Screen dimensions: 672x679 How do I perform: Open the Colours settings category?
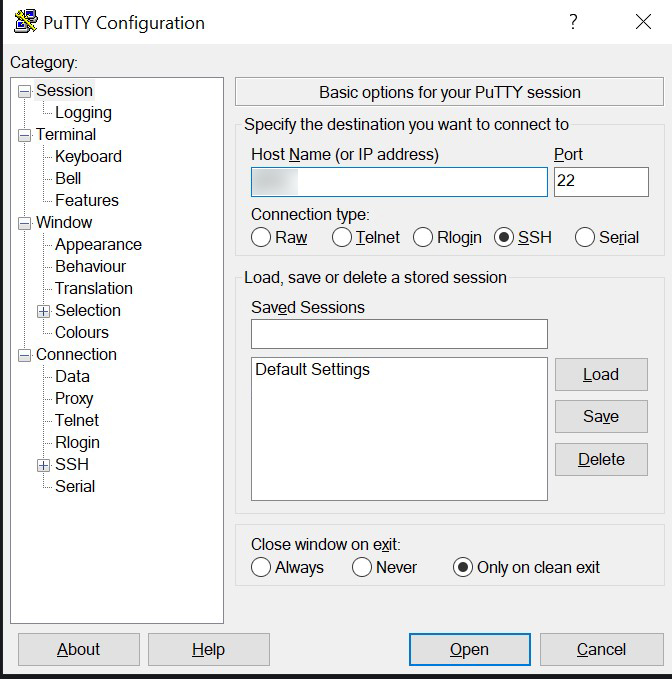click(82, 333)
